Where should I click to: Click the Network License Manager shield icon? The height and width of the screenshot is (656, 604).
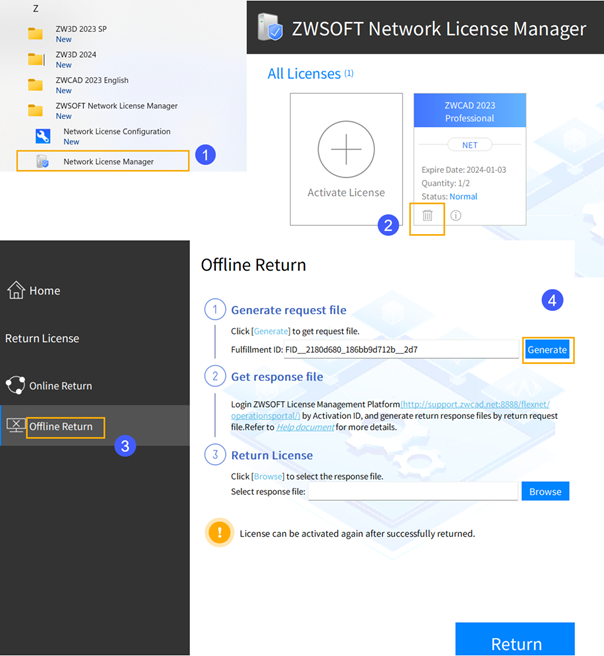tap(42, 161)
